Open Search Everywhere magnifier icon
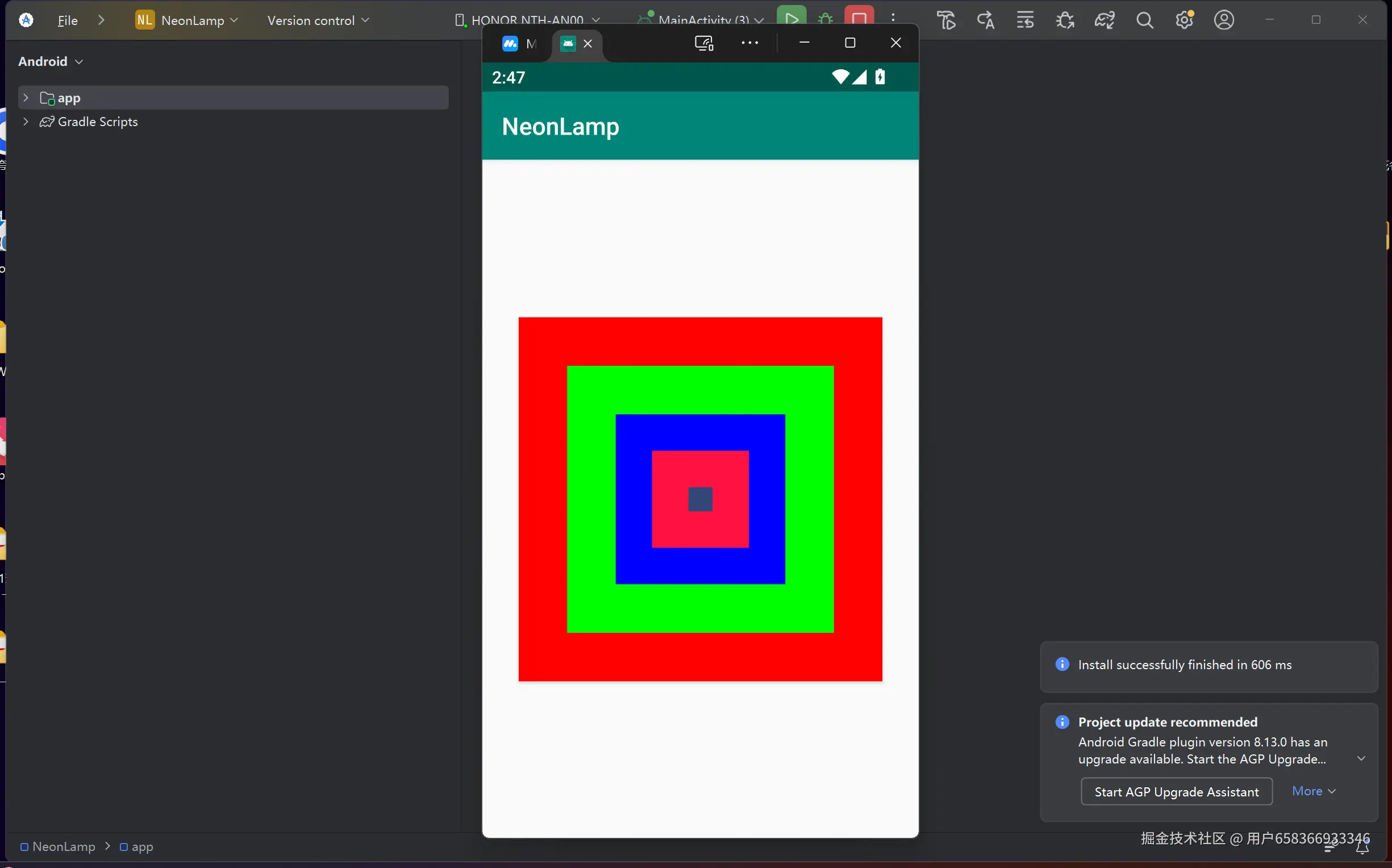This screenshot has height=868, width=1392. [1144, 20]
